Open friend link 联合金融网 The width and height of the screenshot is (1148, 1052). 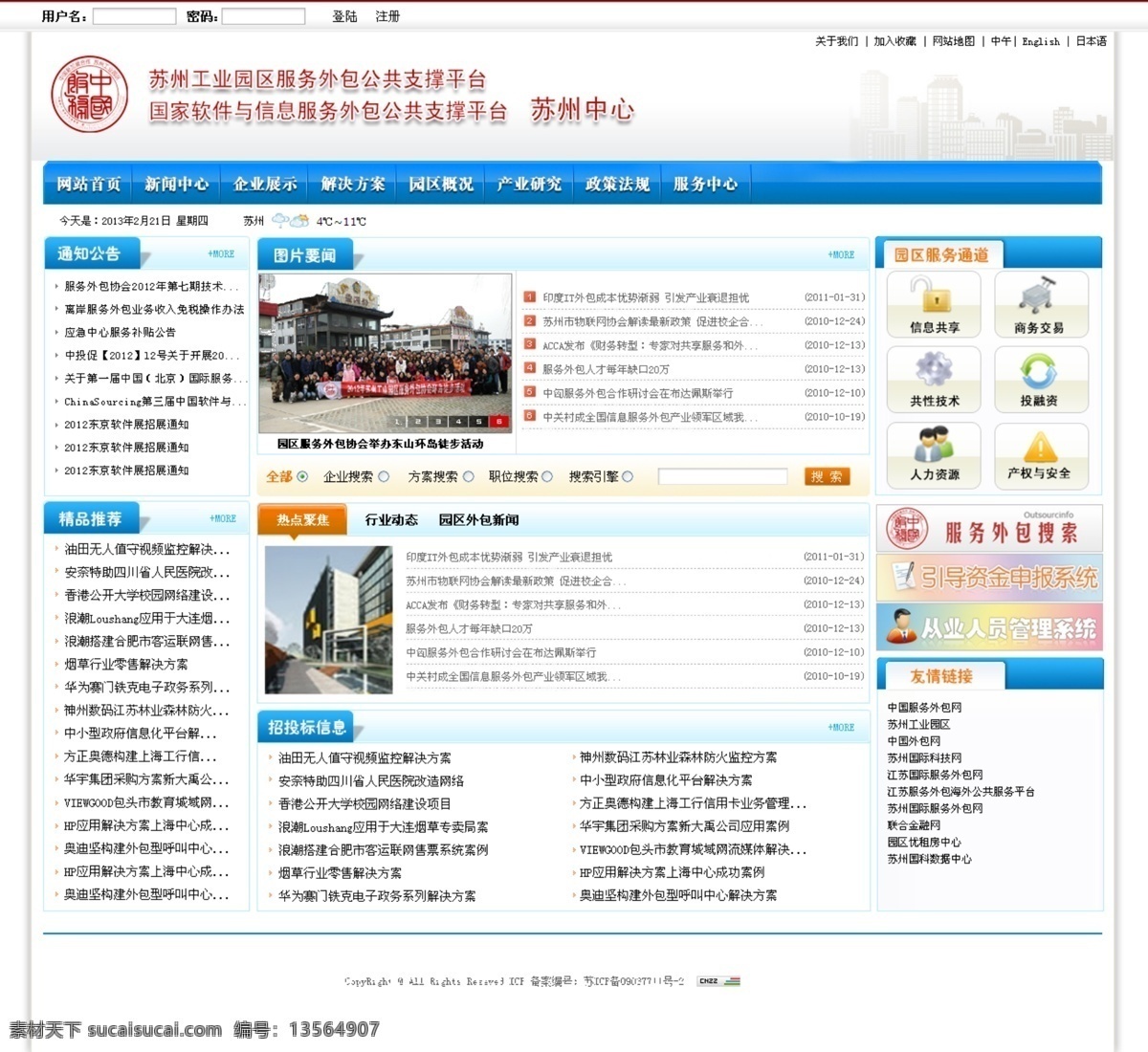[x=914, y=825]
